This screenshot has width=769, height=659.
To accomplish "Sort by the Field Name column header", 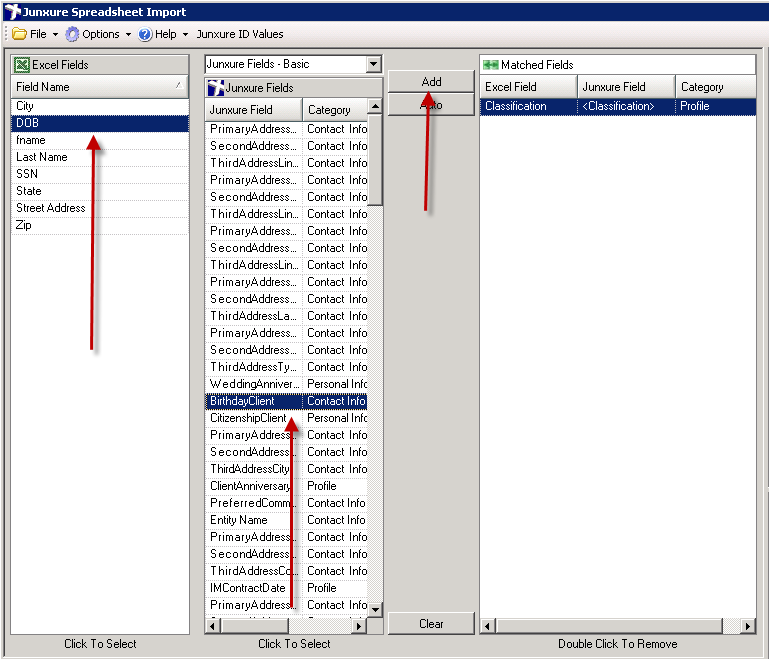I will point(100,87).
